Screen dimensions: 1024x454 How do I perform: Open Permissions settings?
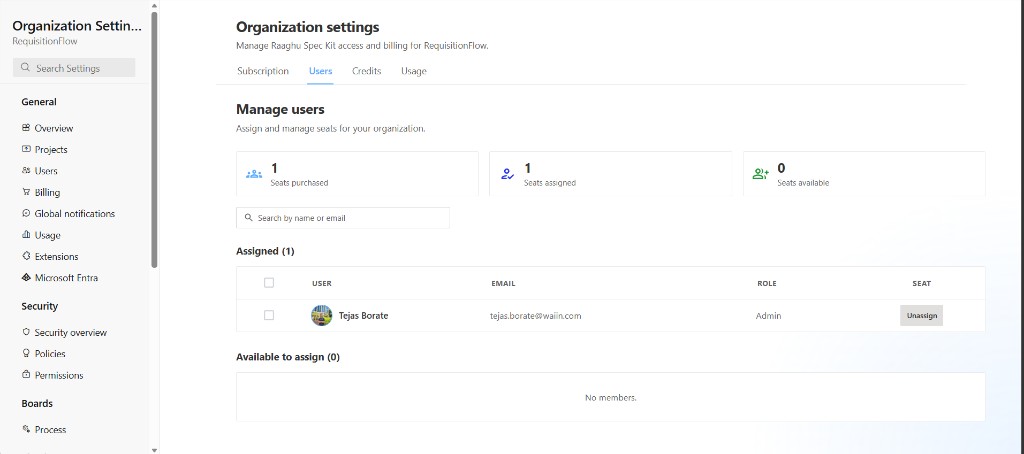(x=59, y=375)
